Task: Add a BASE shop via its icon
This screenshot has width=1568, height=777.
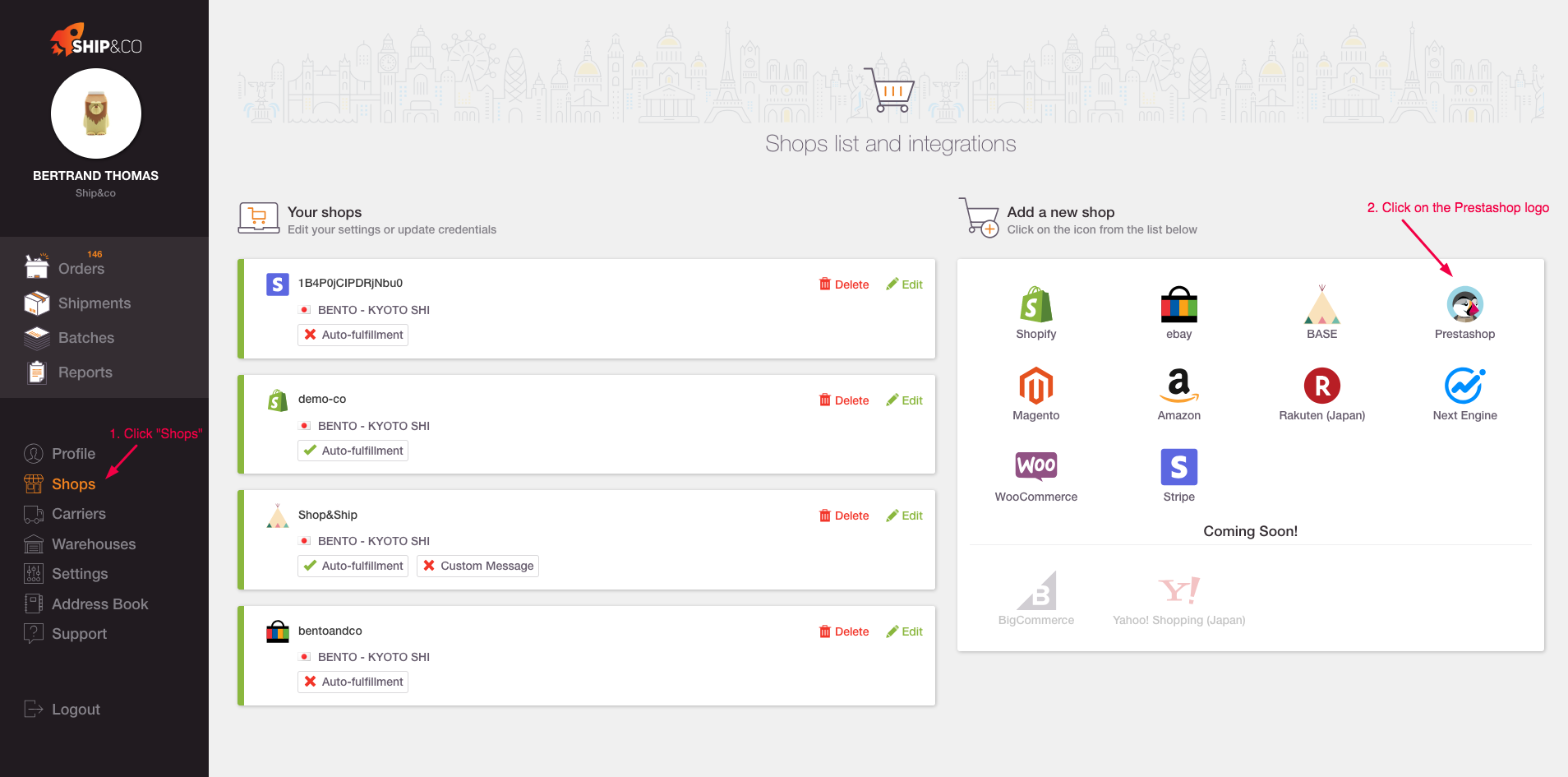Action: (1321, 305)
